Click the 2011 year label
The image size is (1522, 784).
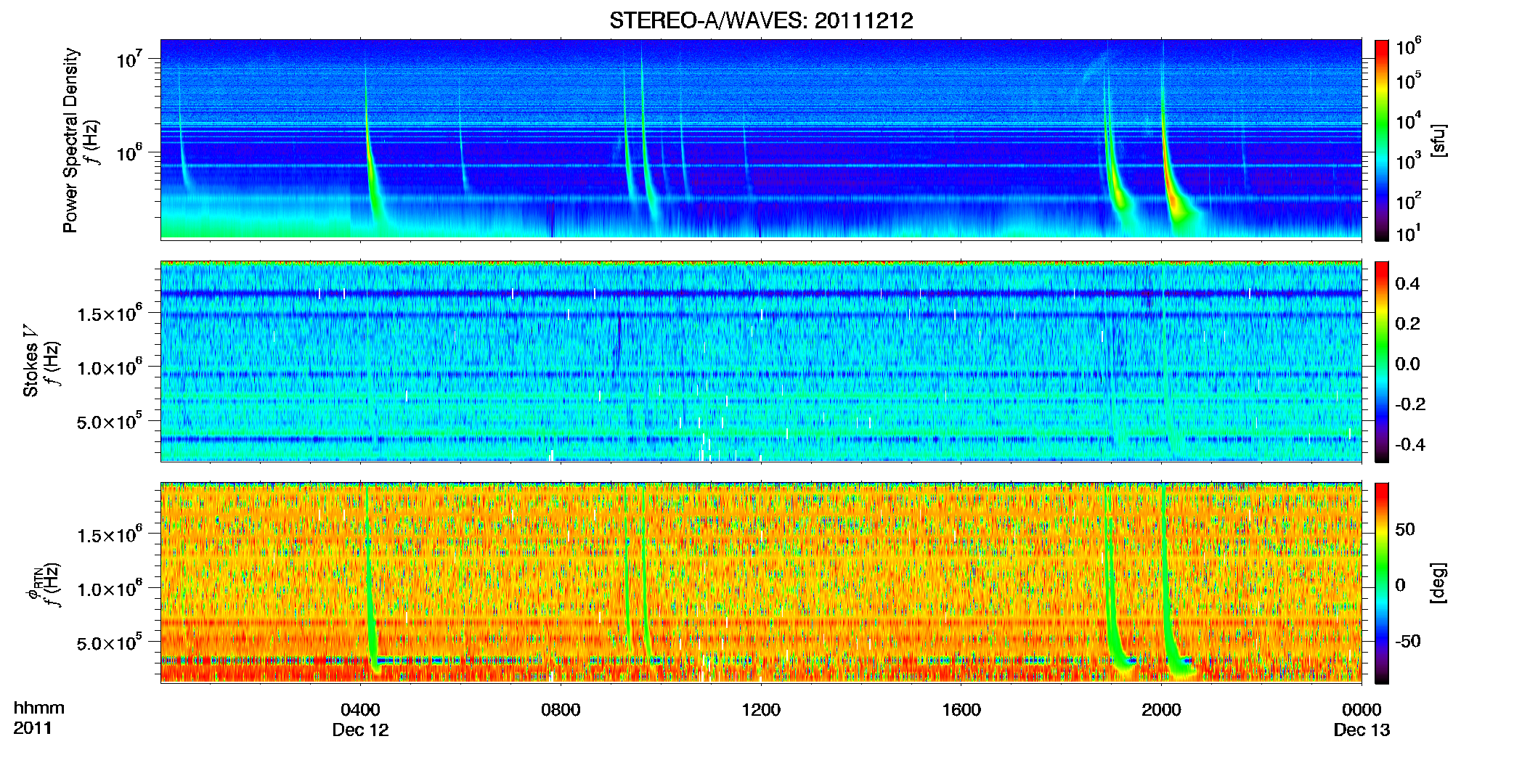(33, 728)
